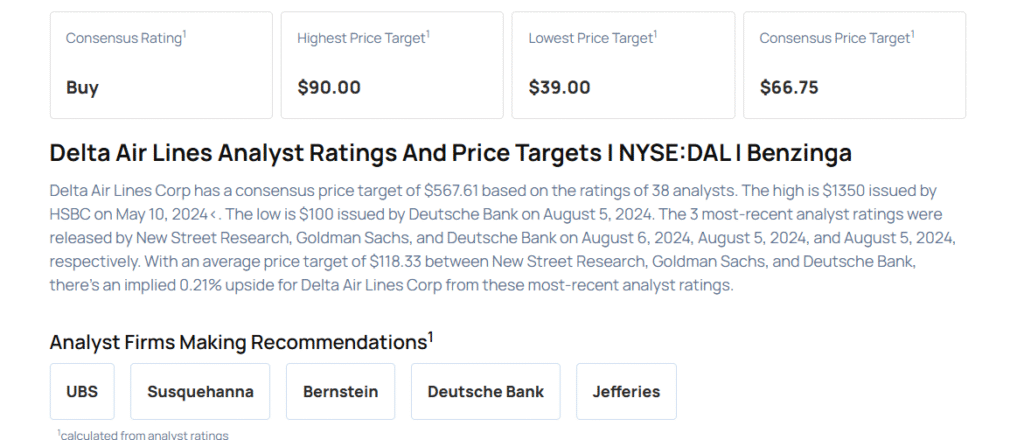Click the footnote superscript after Highest Price Target
The height and width of the screenshot is (440, 1024).
pos(428,34)
